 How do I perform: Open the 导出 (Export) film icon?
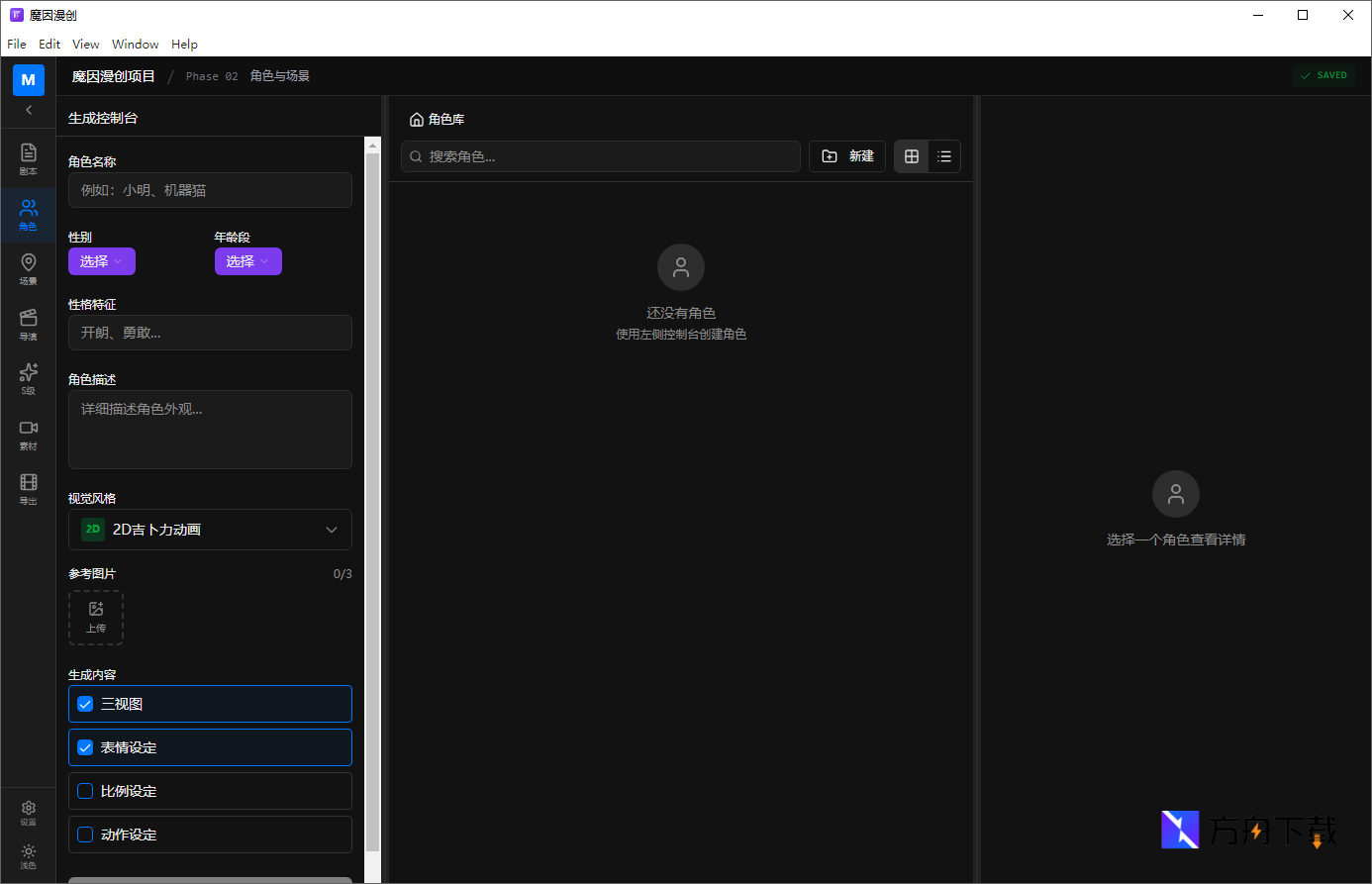pos(28,488)
